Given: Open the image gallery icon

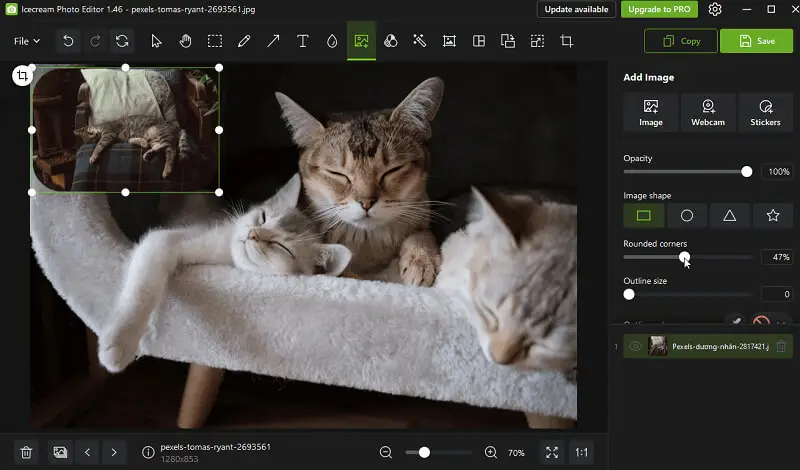Looking at the screenshot, I should click(60, 453).
